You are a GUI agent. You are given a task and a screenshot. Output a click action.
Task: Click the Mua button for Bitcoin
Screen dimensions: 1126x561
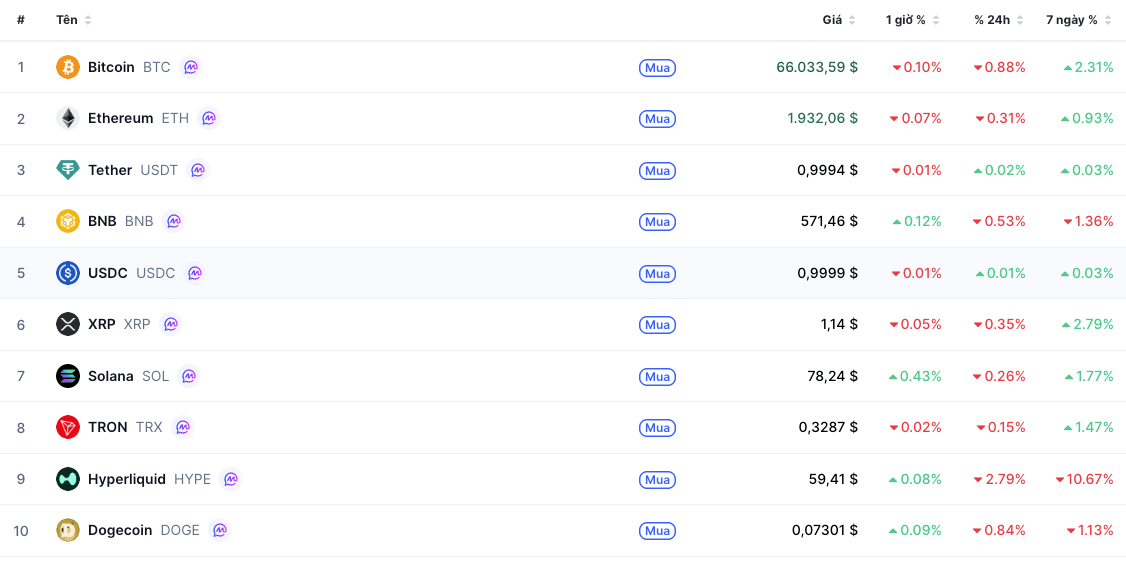[657, 68]
